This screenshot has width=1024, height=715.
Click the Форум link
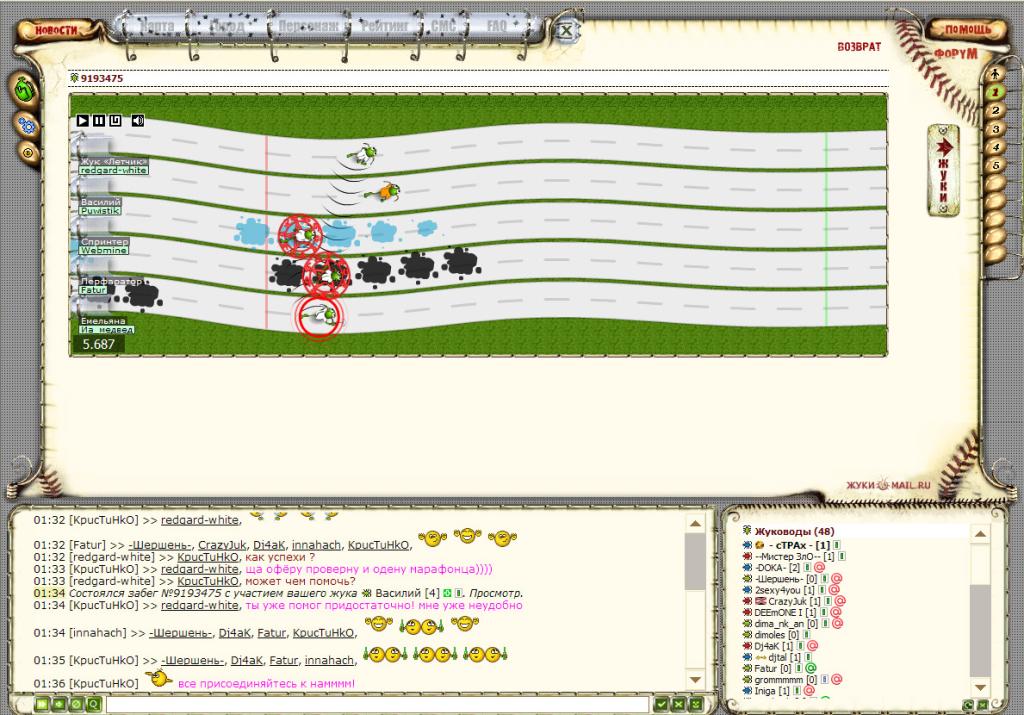(955, 54)
